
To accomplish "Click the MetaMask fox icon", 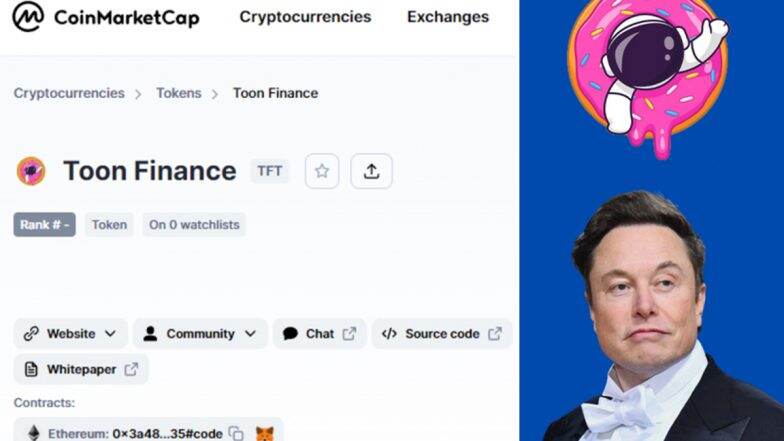I will (x=264, y=433).
